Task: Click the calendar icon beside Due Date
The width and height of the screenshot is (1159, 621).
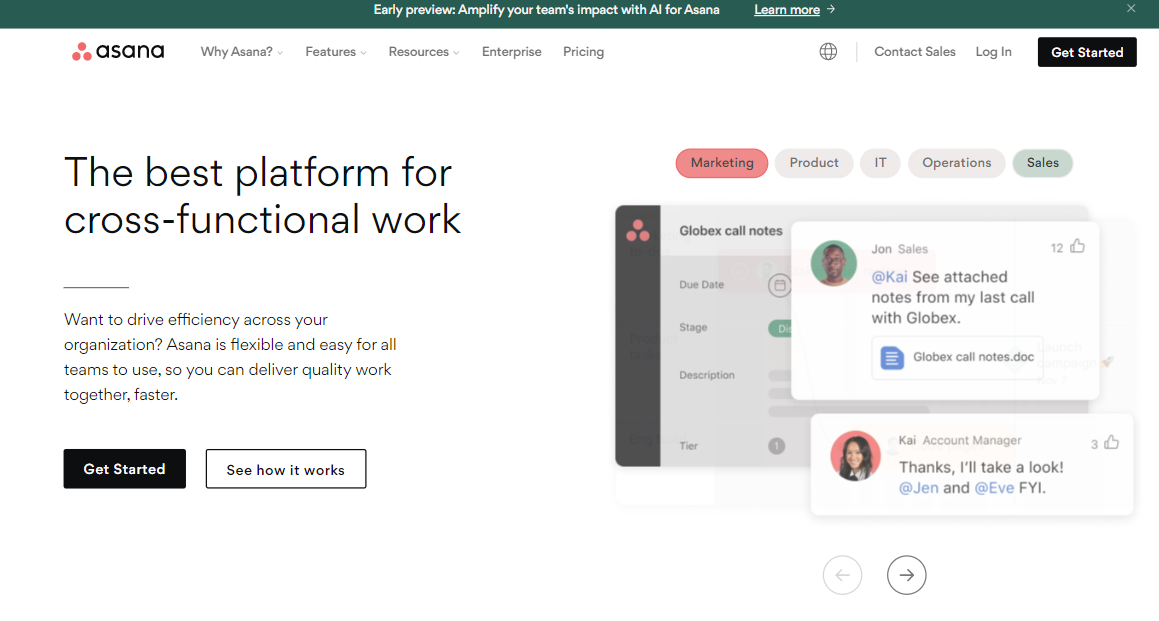Action: click(x=779, y=285)
